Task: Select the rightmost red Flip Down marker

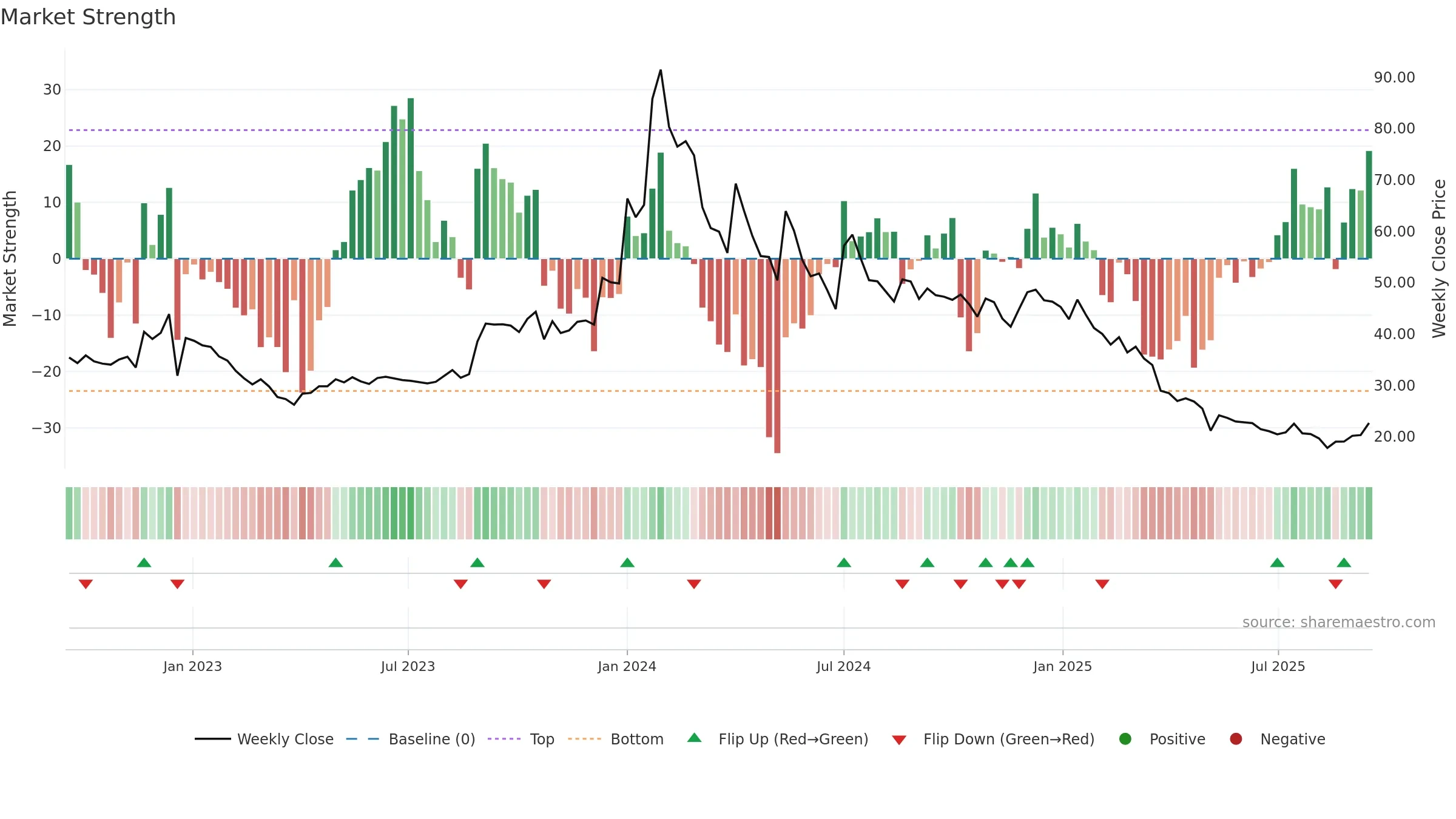Action: click(1335, 584)
